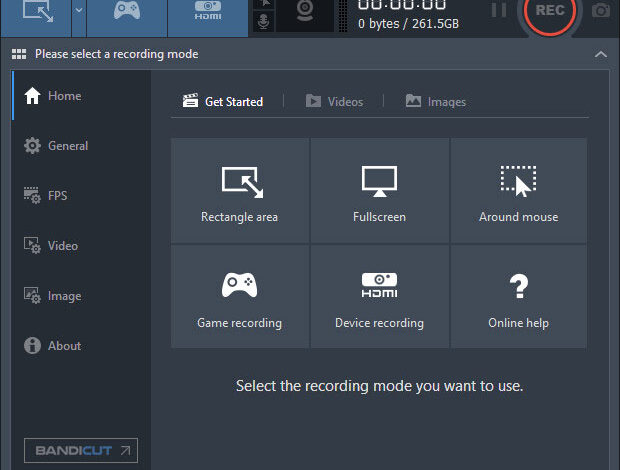Click the 'Select the recording mode' hint text

point(380,386)
